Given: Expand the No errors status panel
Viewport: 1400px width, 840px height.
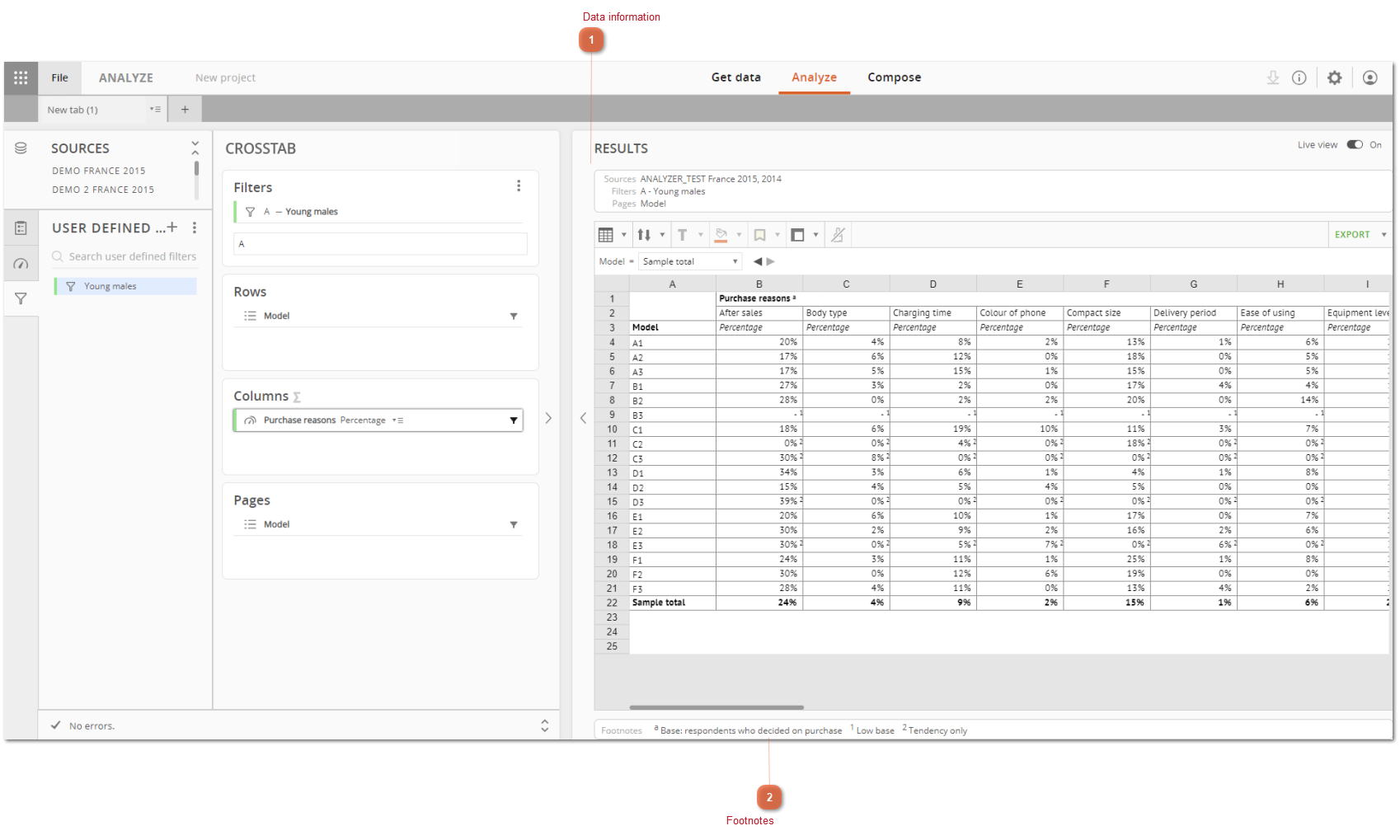Looking at the screenshot, I should (x=544, y=725).
